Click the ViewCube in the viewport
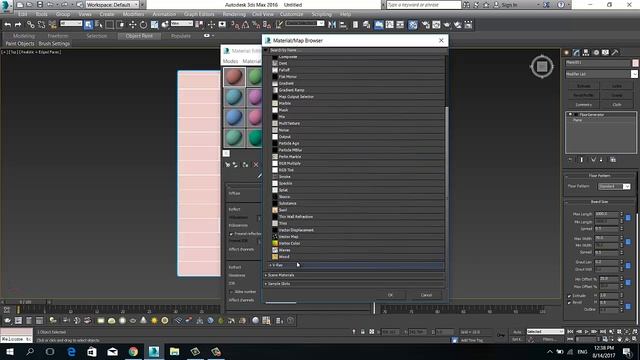Screen dimensions: 640x360 (x=542, y=67)
